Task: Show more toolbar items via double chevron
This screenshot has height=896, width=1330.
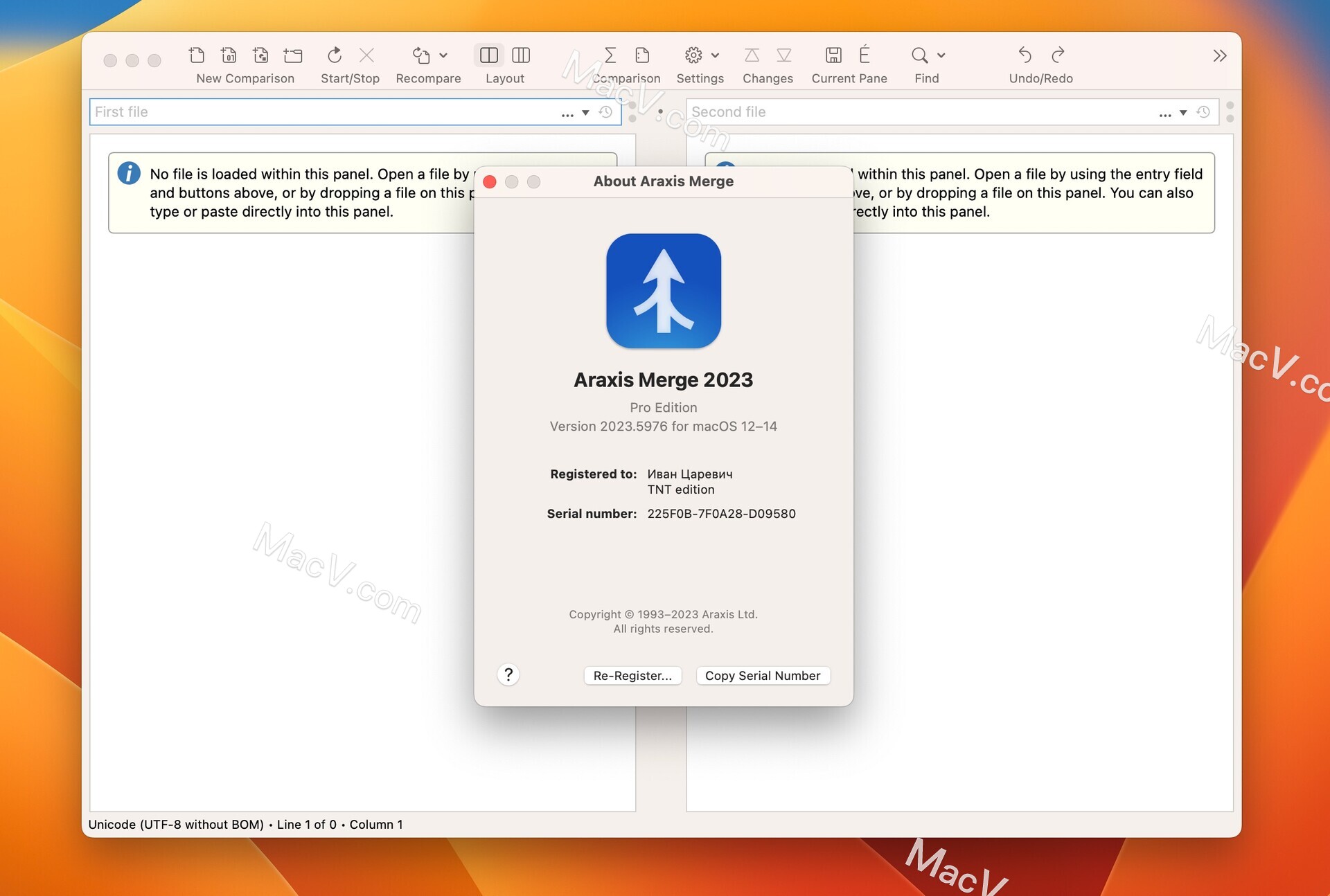Action: [1220, 55]
